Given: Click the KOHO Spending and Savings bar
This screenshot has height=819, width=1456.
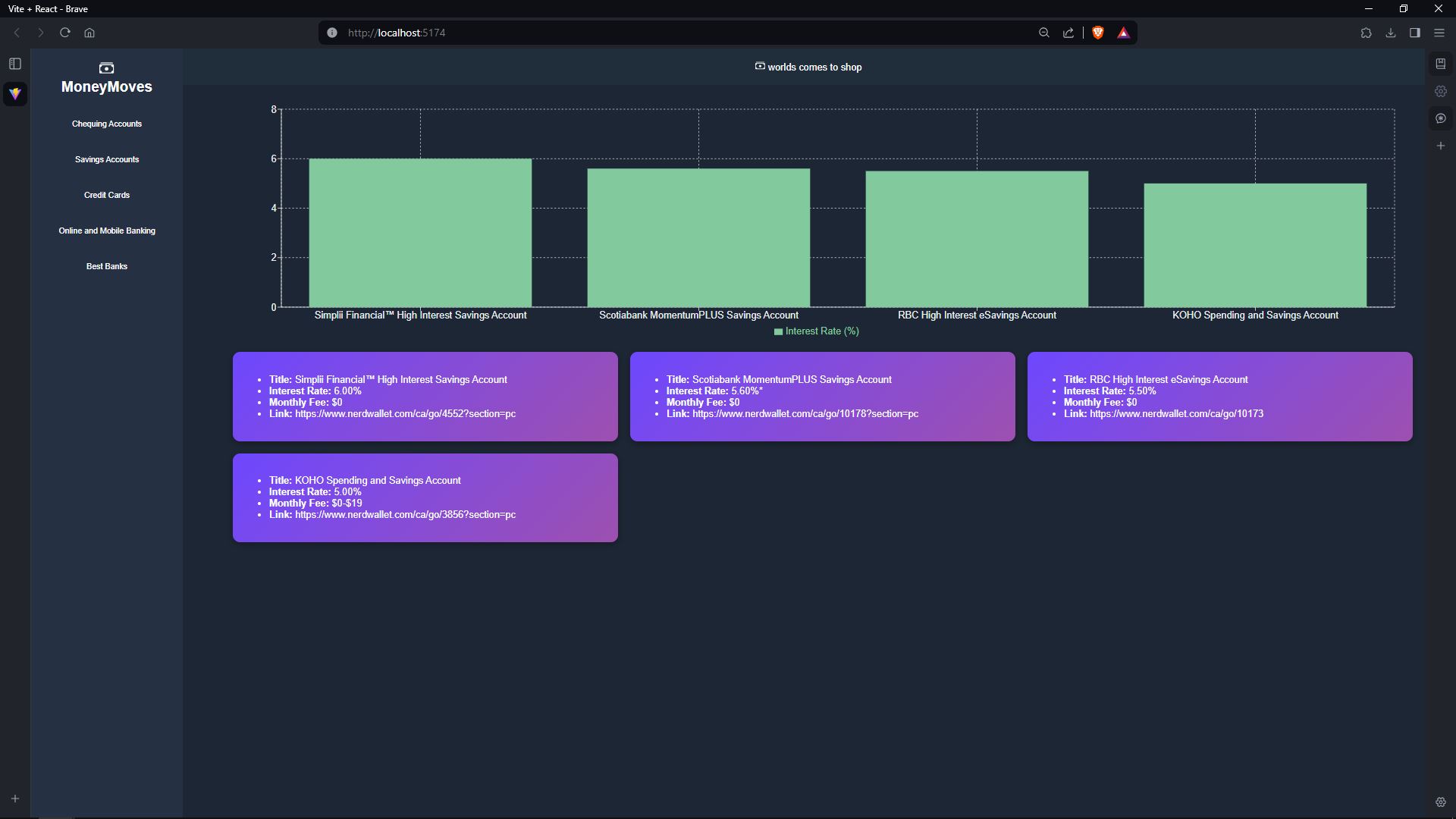Looking at the screenshot, I should (1254, 245).
